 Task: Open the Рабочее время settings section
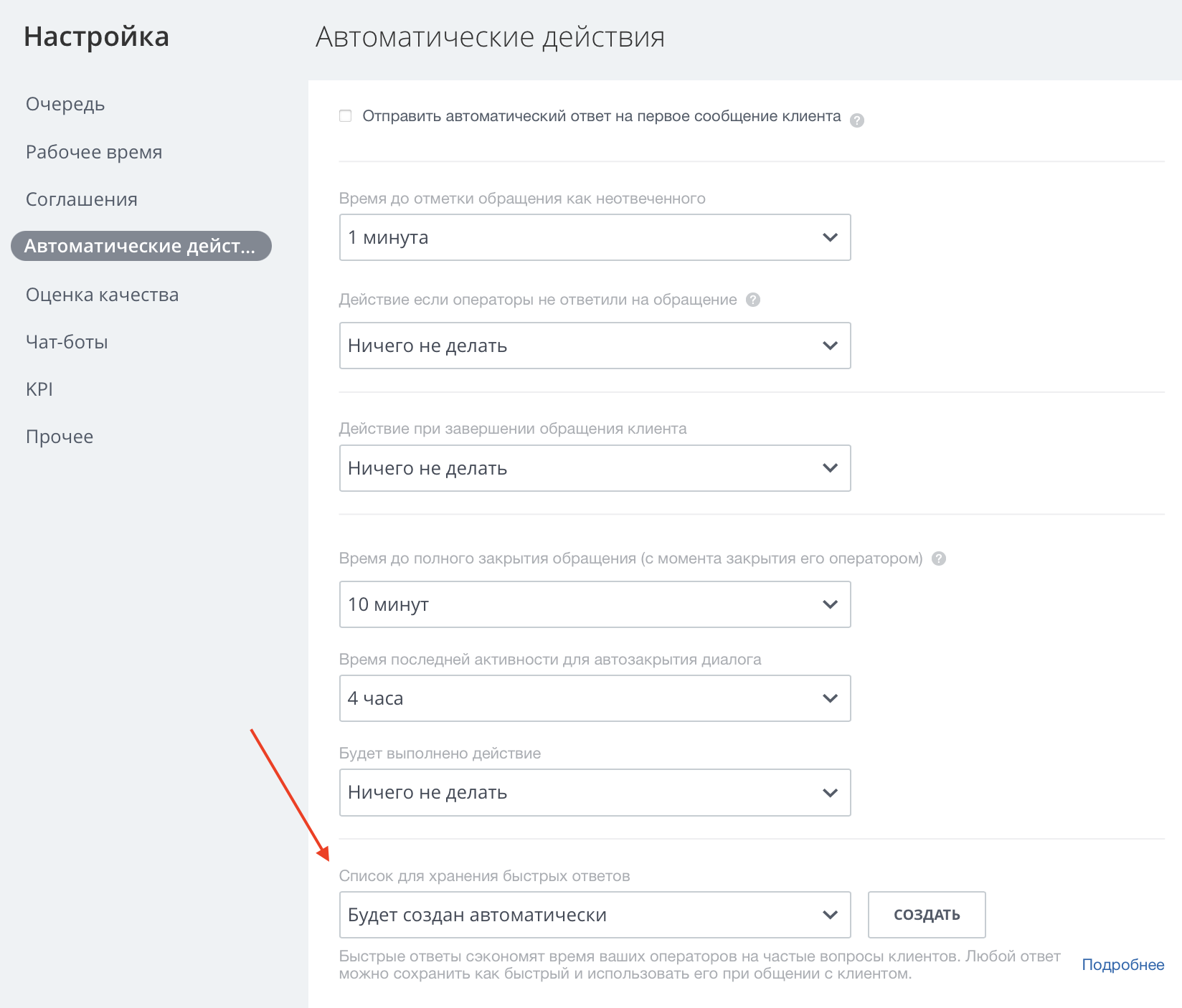coord(94,152)
